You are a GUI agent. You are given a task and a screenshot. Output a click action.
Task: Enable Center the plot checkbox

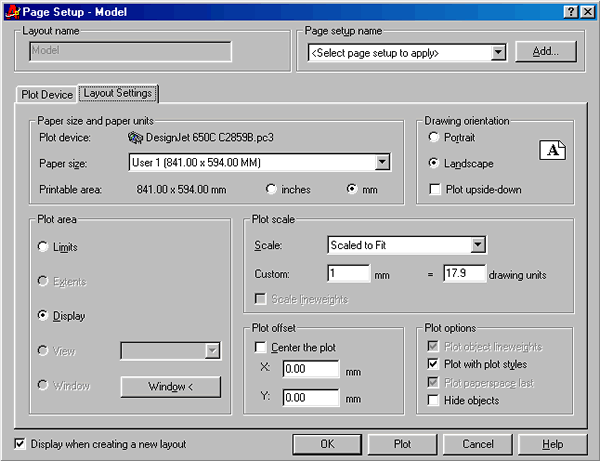[261, 348]
